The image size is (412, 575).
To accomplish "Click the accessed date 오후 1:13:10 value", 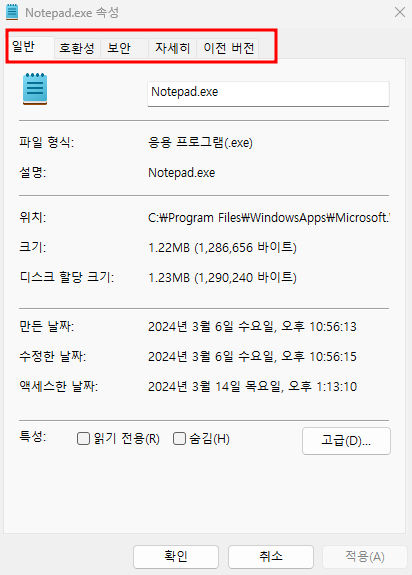I will point(252,387).
